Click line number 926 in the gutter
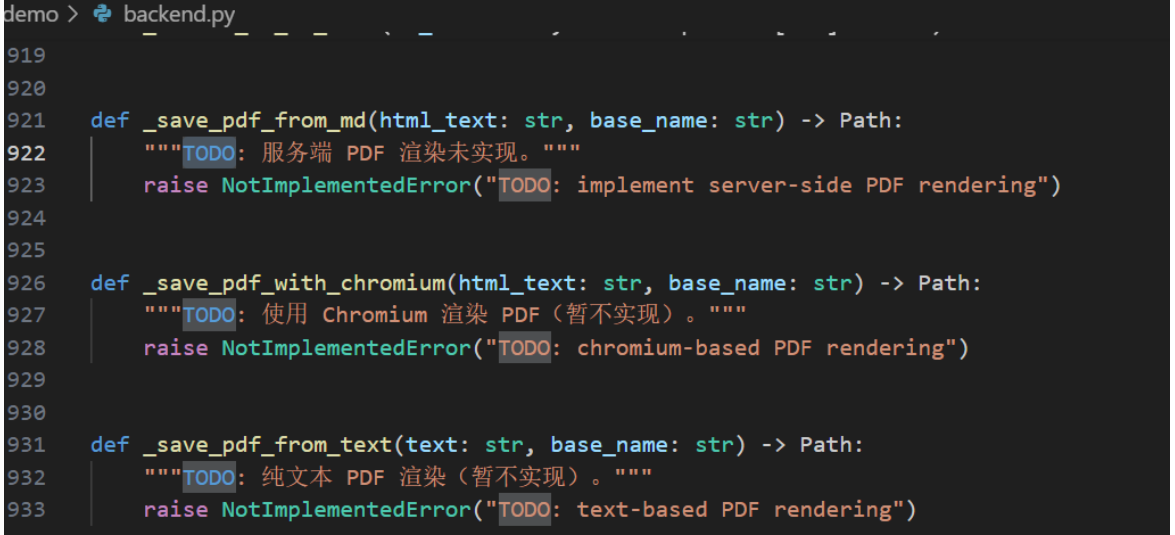The width and height of the screenshot is (1175, 535). pyautogui.click(x=26, y=283)
